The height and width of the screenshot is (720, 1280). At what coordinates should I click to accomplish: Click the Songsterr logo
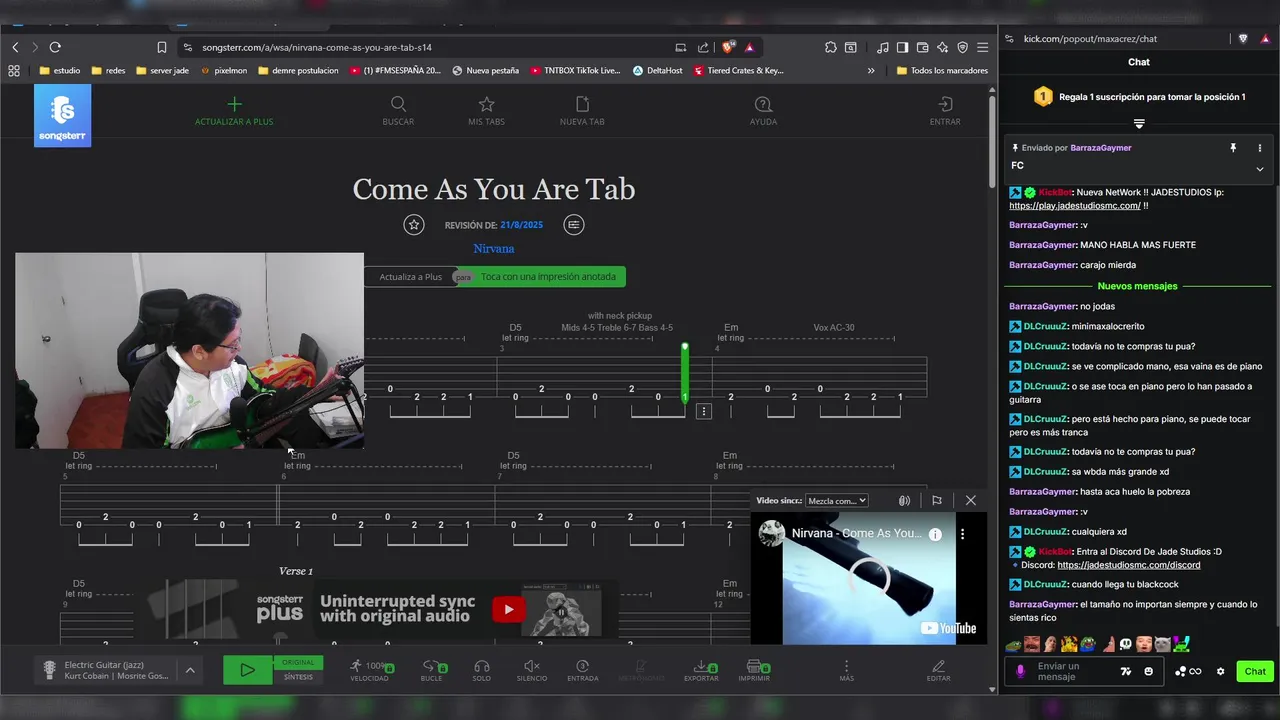pos(62,115)
